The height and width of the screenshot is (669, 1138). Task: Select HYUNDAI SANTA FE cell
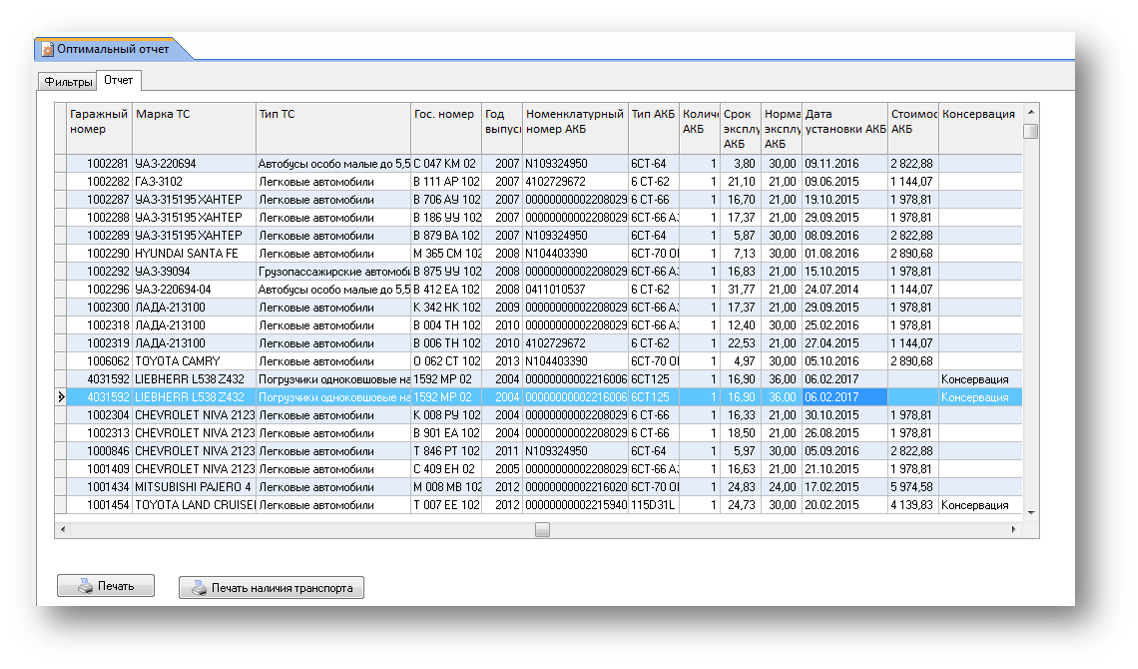tap(195, 254)
